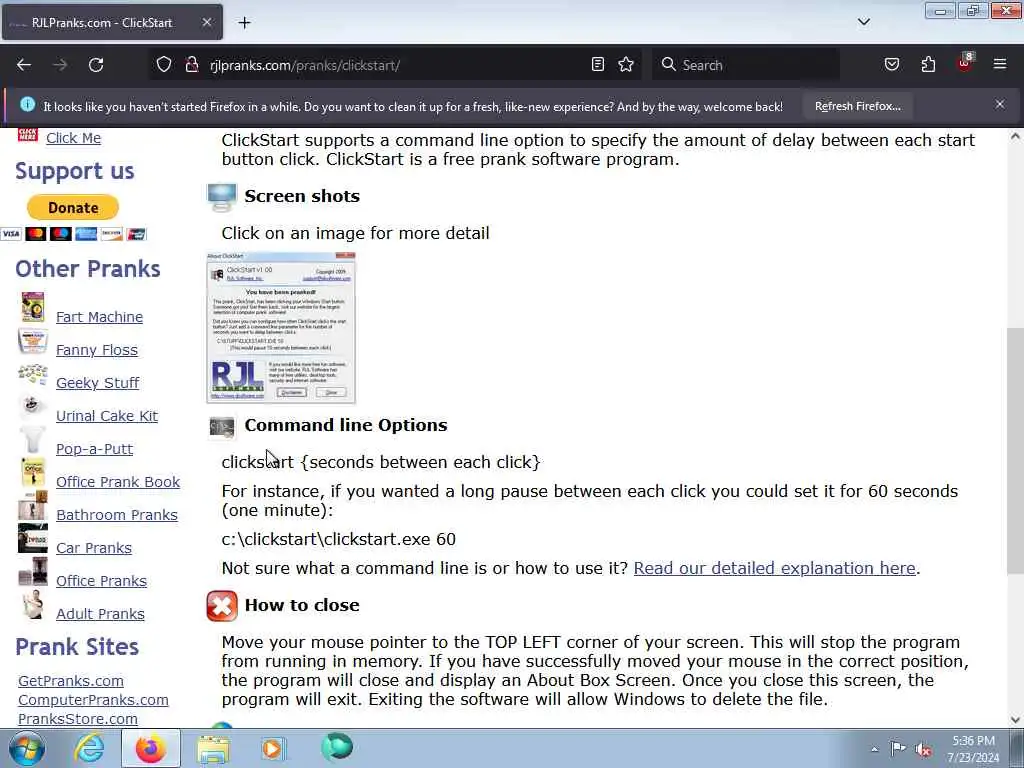Open the Fart Machine link
Image resolution: width=1024 pixels, height=768 pixels.
[99, 317]
